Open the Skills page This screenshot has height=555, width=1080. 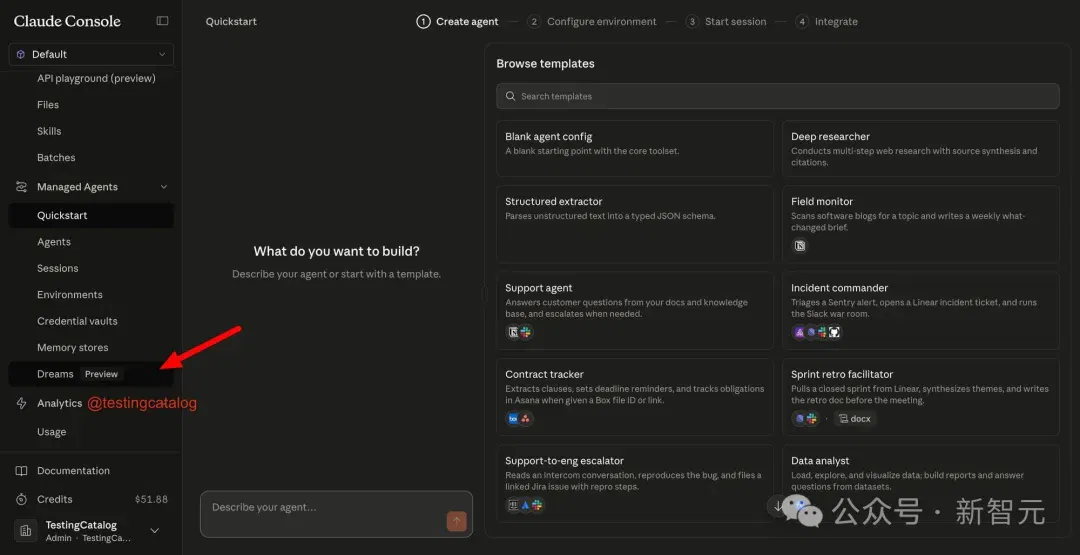49,131
